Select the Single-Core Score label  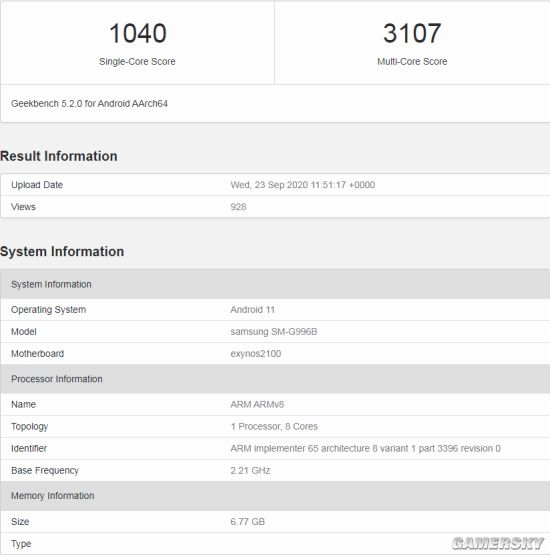pos(137,62)
